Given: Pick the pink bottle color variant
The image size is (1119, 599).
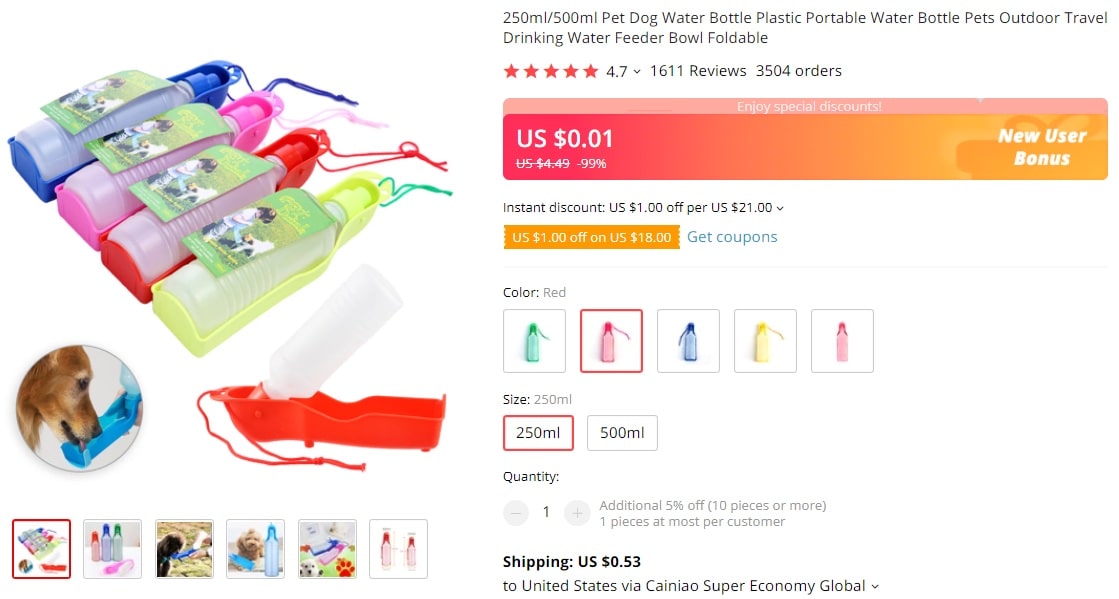Looking at the screenshot, I should 842,340.
